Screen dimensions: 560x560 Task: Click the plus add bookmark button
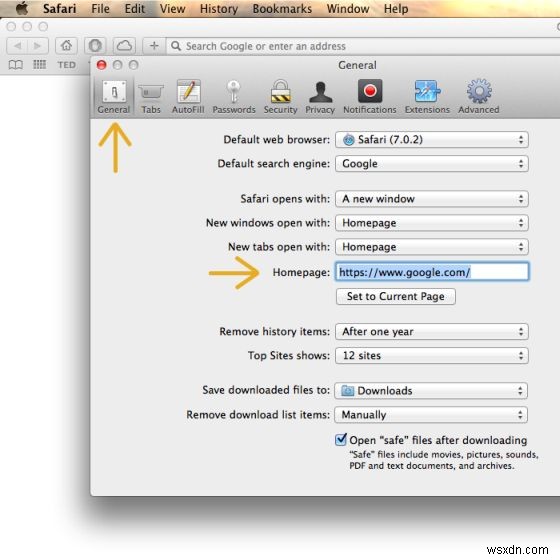tap(154, 46)
